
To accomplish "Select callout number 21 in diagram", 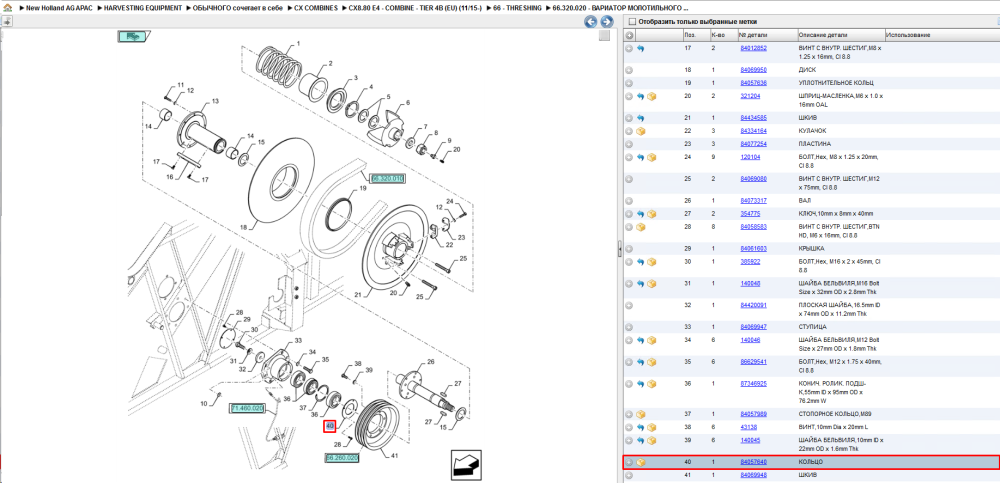I will [358, 295].
